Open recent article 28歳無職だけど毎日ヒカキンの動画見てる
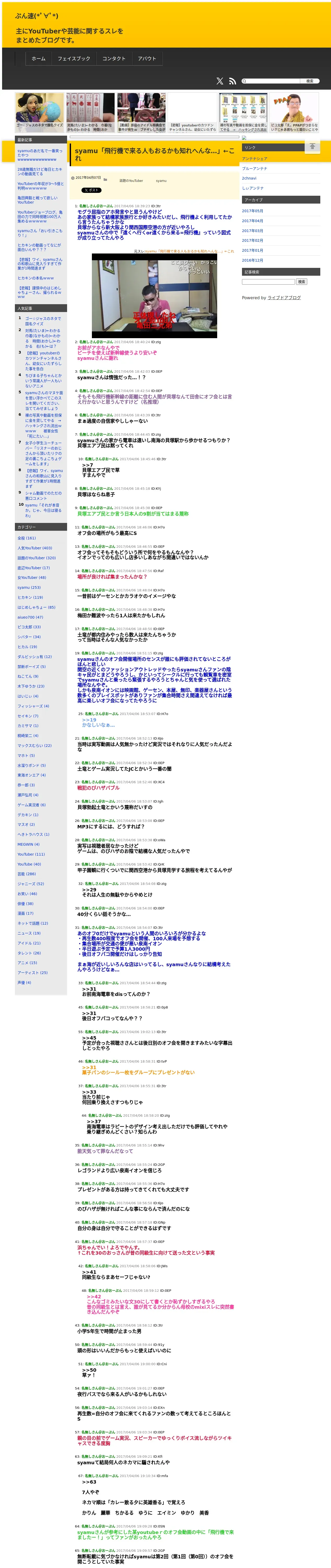 click(40, 172)
